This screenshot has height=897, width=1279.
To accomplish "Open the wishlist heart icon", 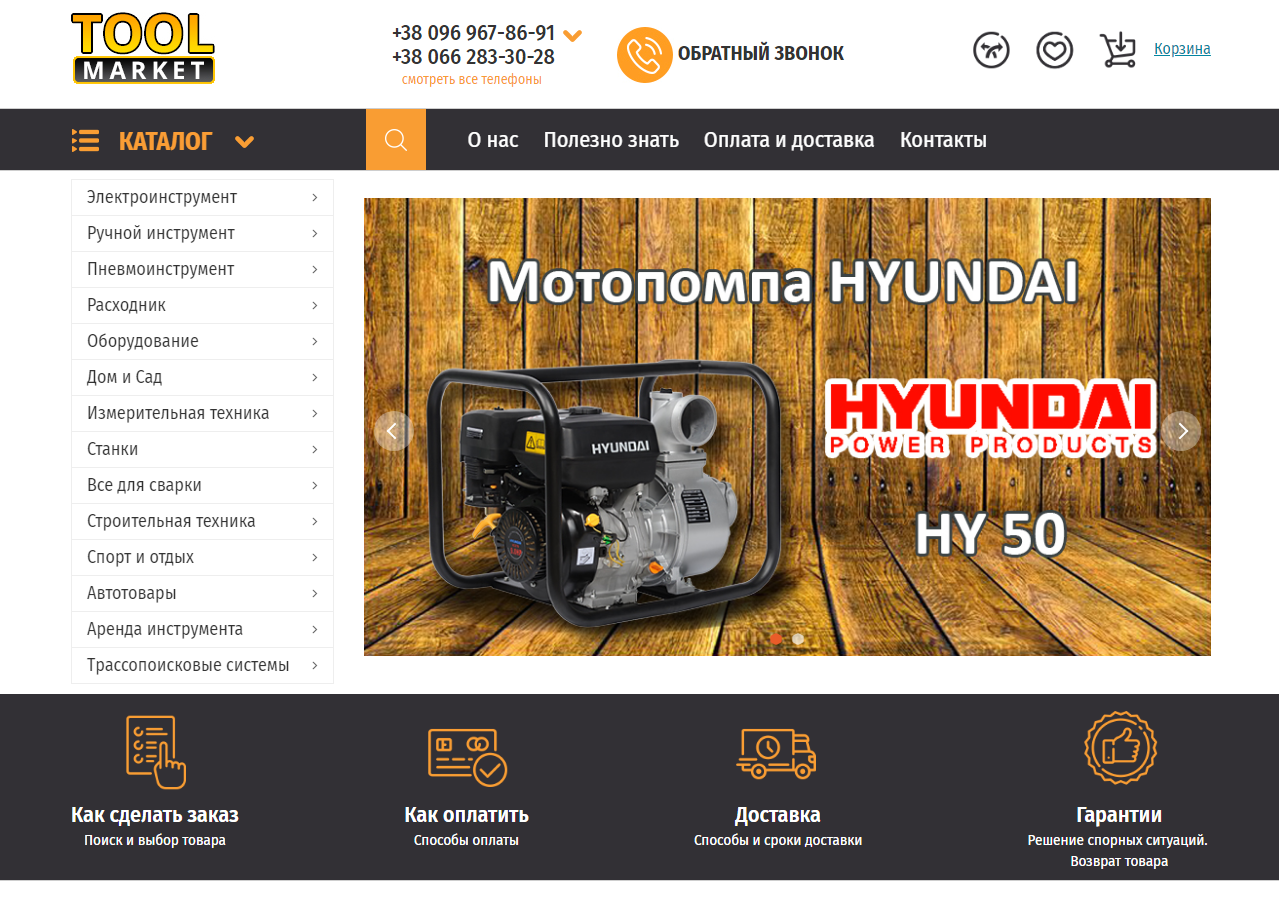I will coord(1054,50).
